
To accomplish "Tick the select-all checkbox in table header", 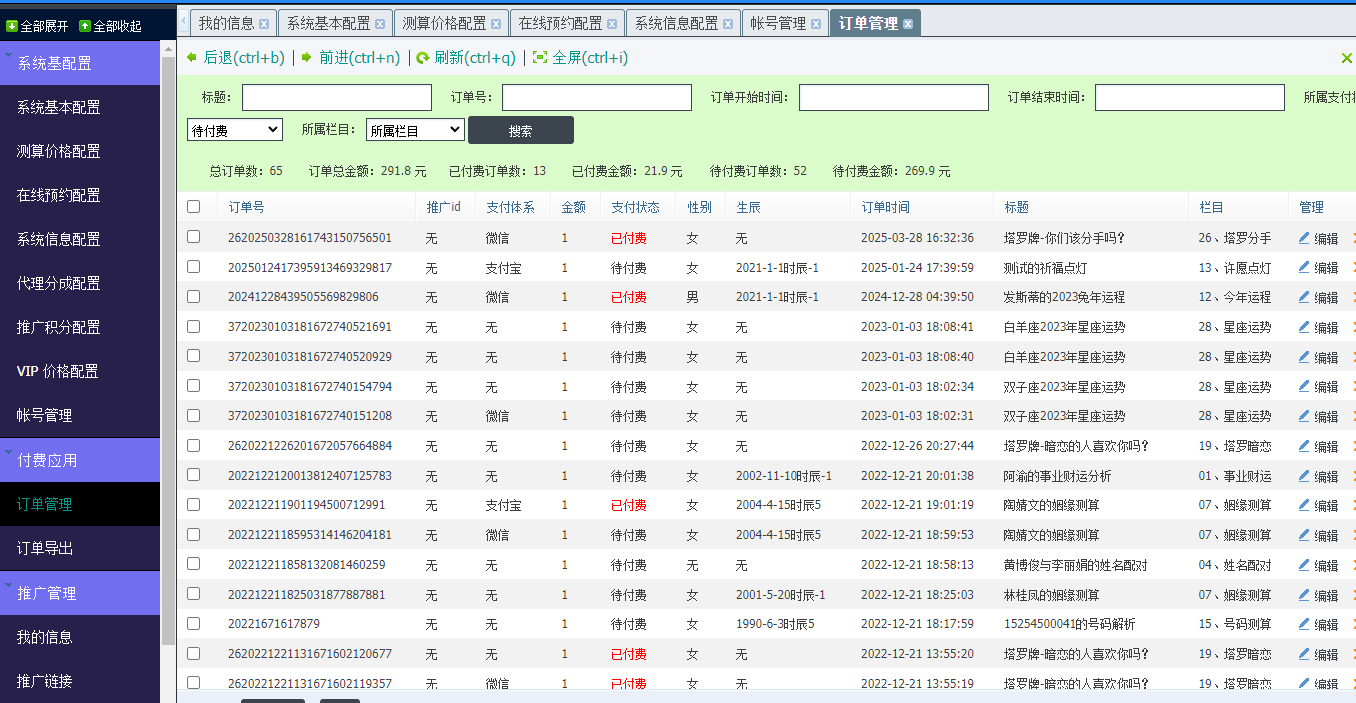I will pos(194,207).
